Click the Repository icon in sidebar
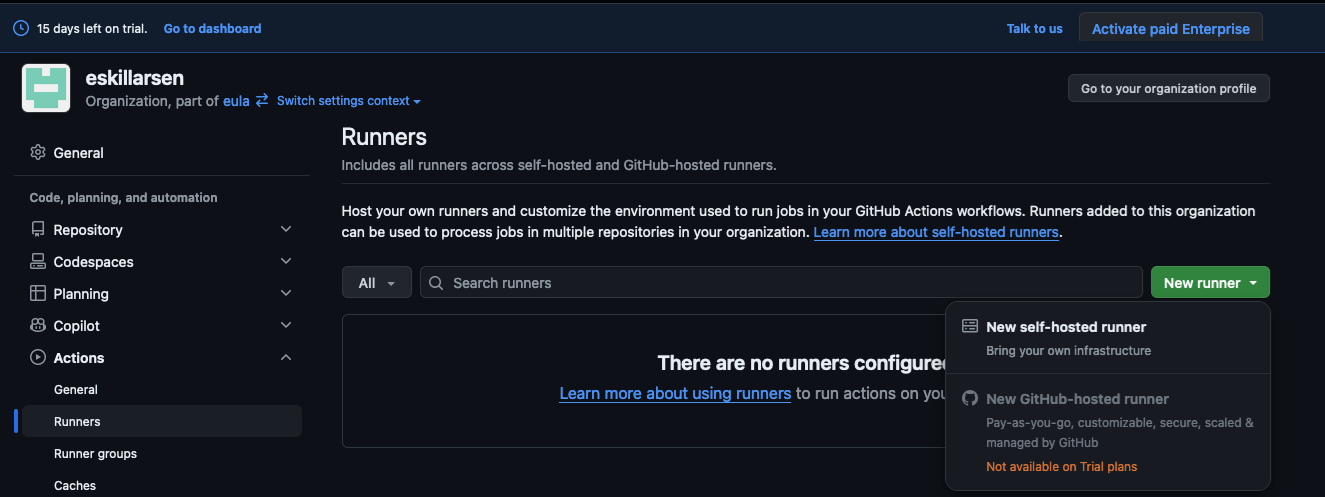 click(38, 230)
